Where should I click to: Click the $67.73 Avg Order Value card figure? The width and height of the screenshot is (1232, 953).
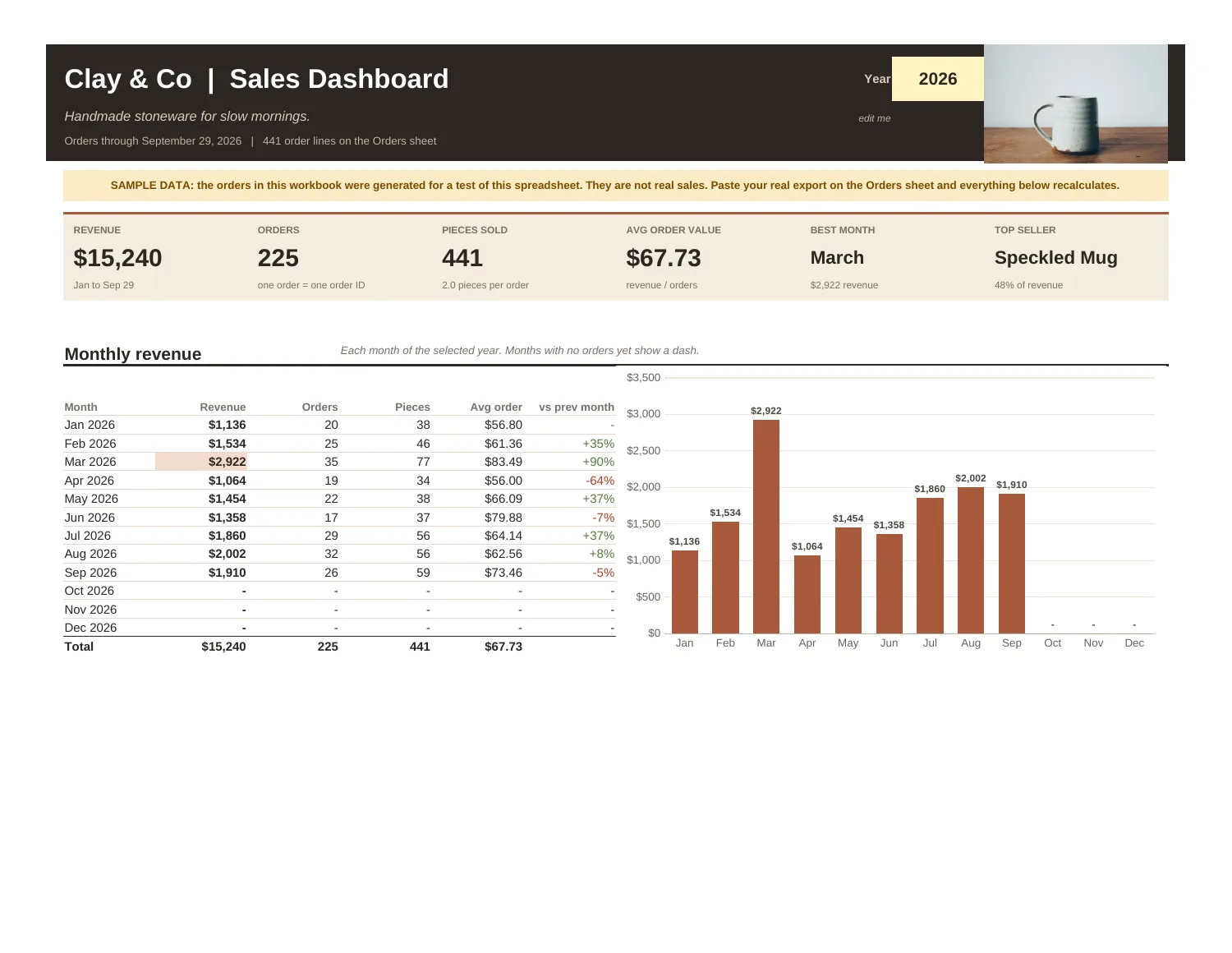point(664,258)
